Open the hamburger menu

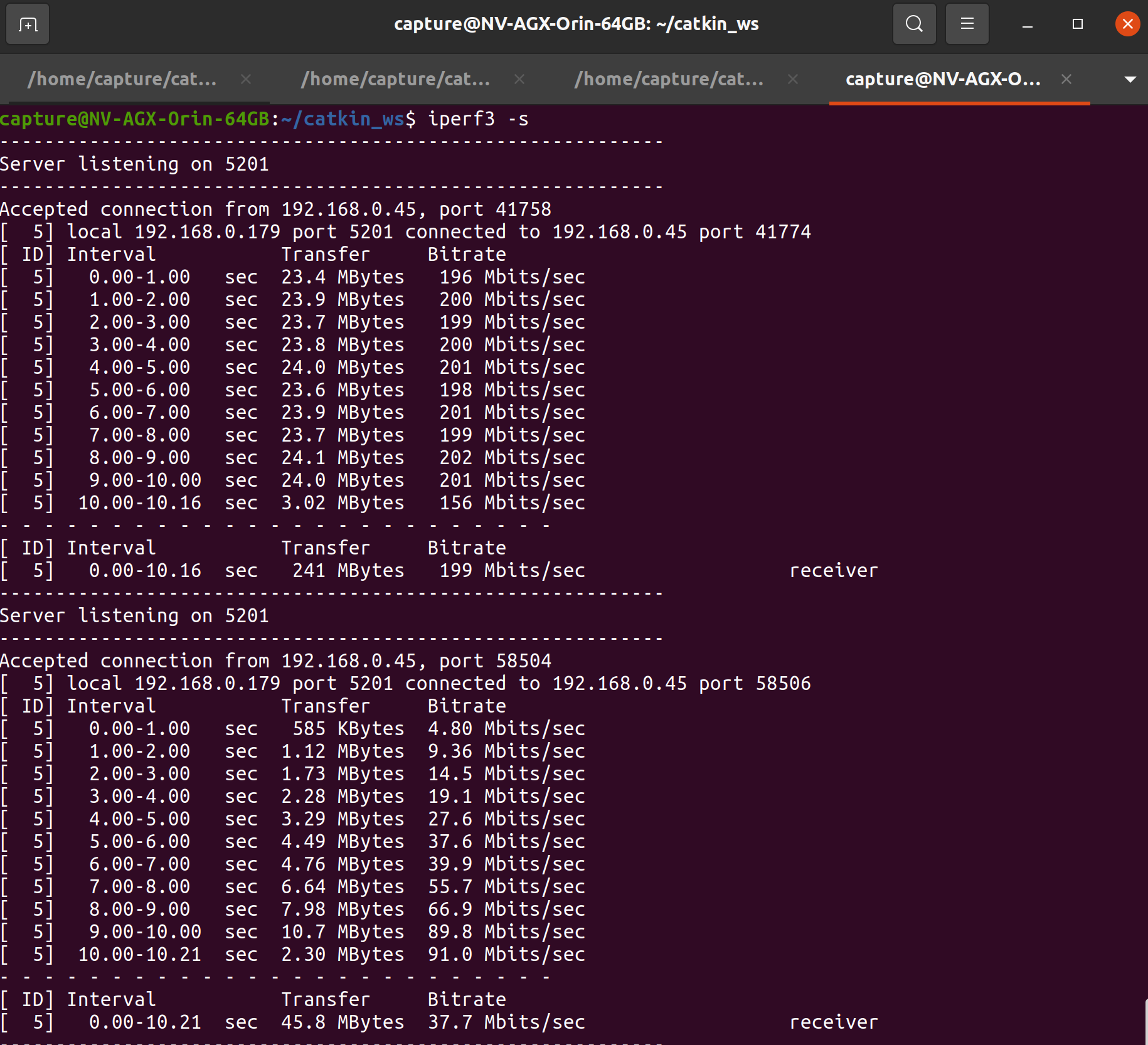967,24
